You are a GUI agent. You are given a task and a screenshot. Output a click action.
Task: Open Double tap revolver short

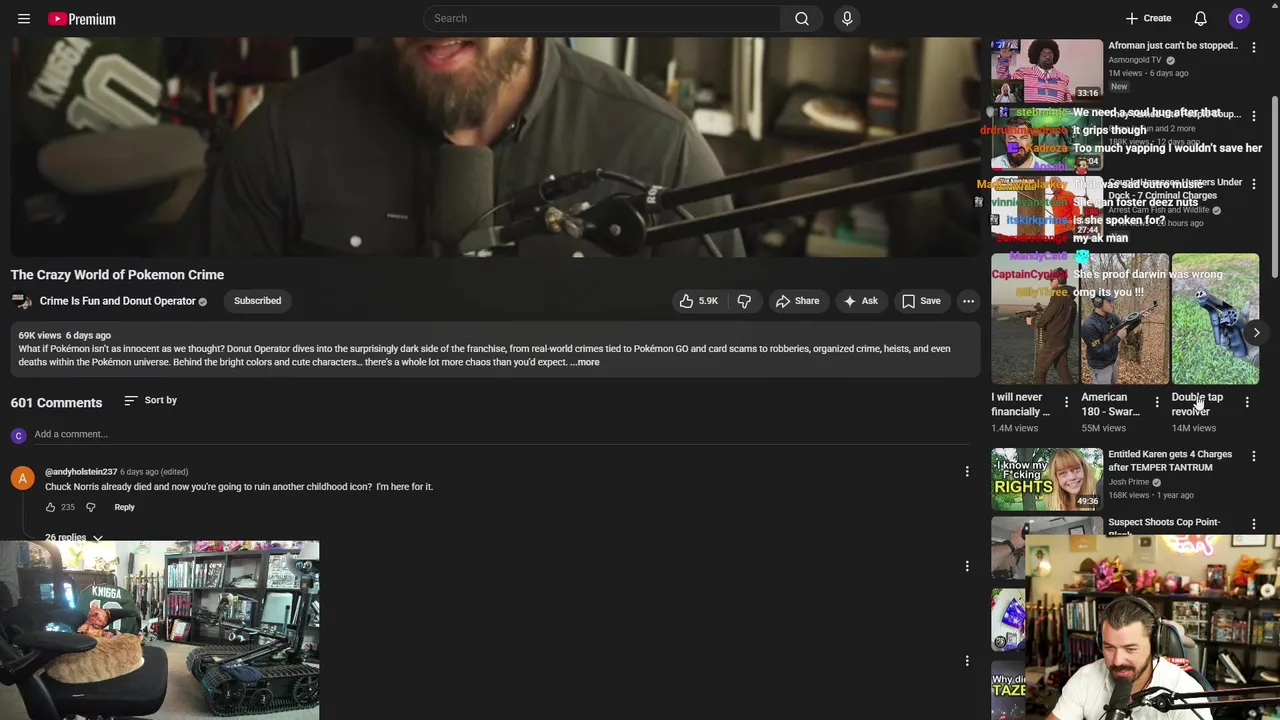click(1215, 319)
